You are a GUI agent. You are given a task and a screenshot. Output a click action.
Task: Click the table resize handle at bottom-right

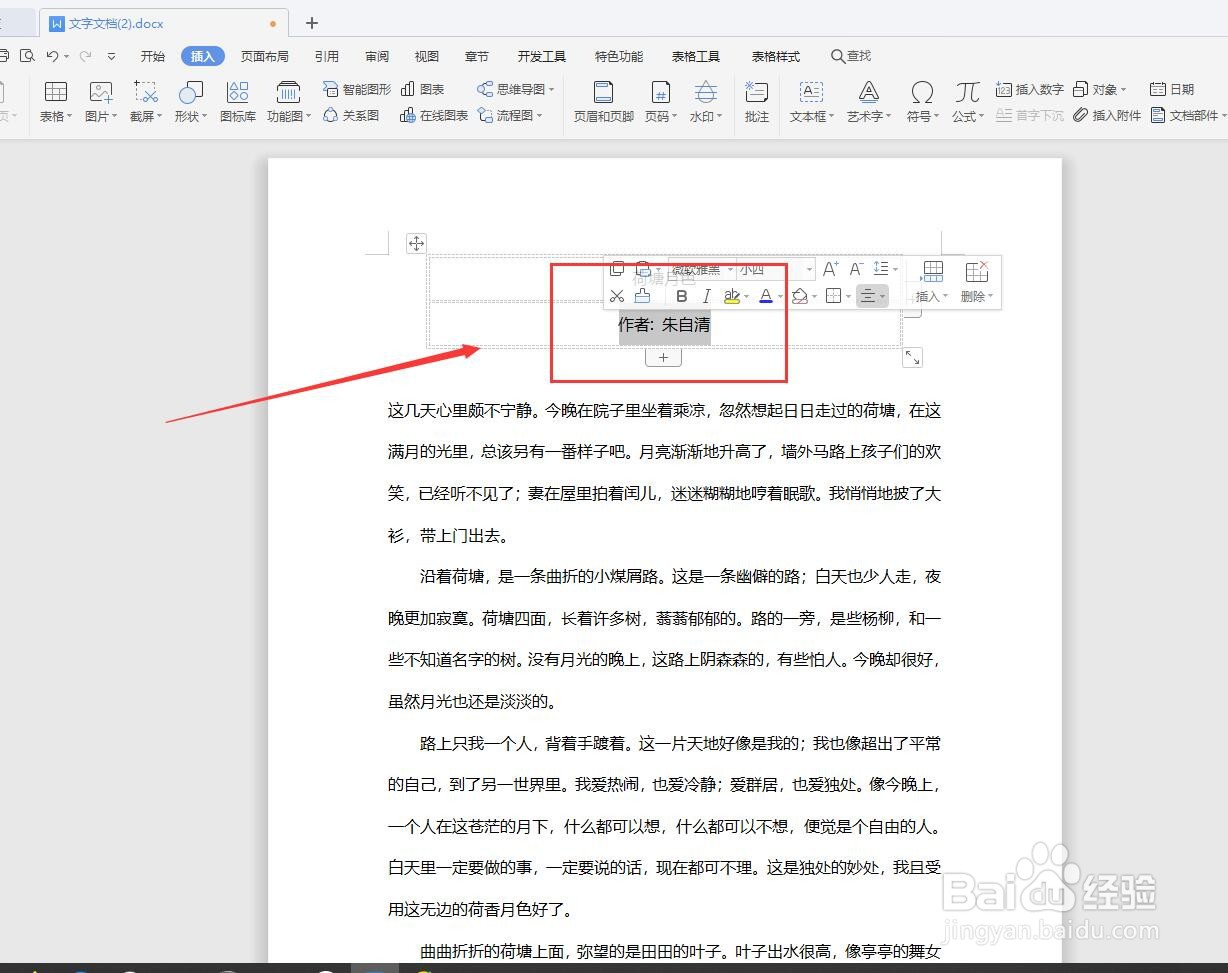912,357
